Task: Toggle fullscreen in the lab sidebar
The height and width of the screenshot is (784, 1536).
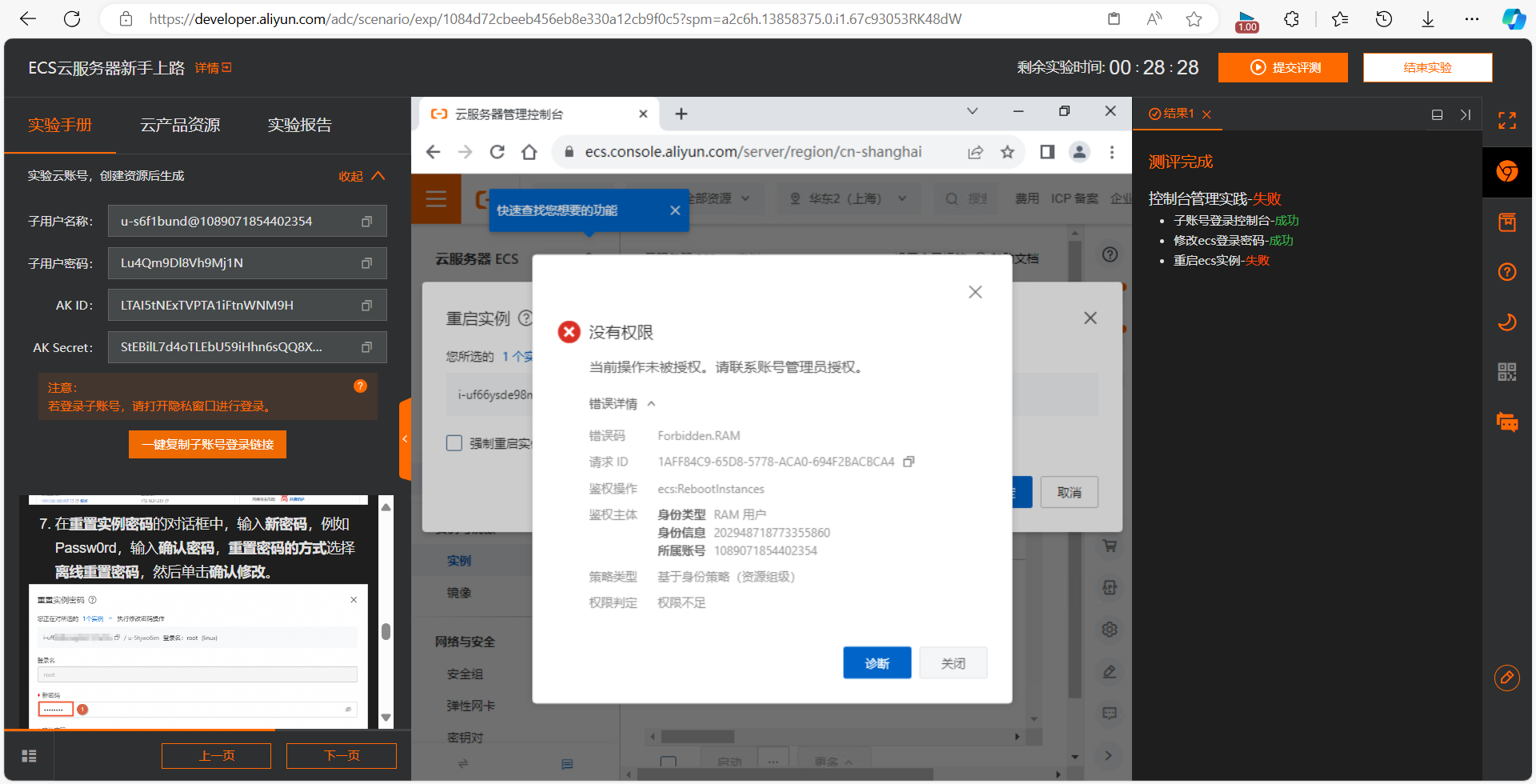Action: pyautogui.click(x=1507, y=121)
